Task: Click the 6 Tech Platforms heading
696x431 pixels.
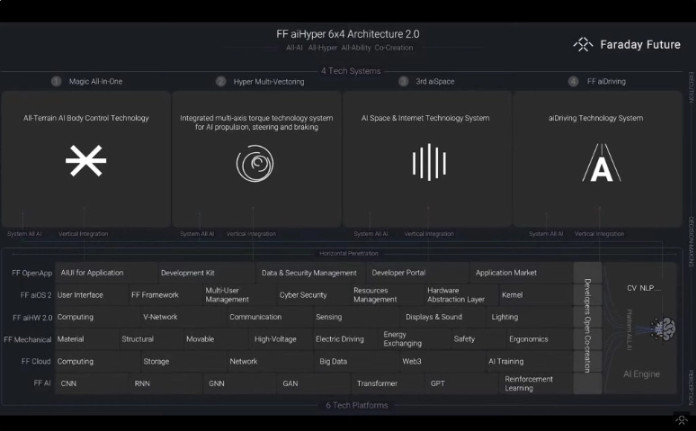Action: pos(357,405)
